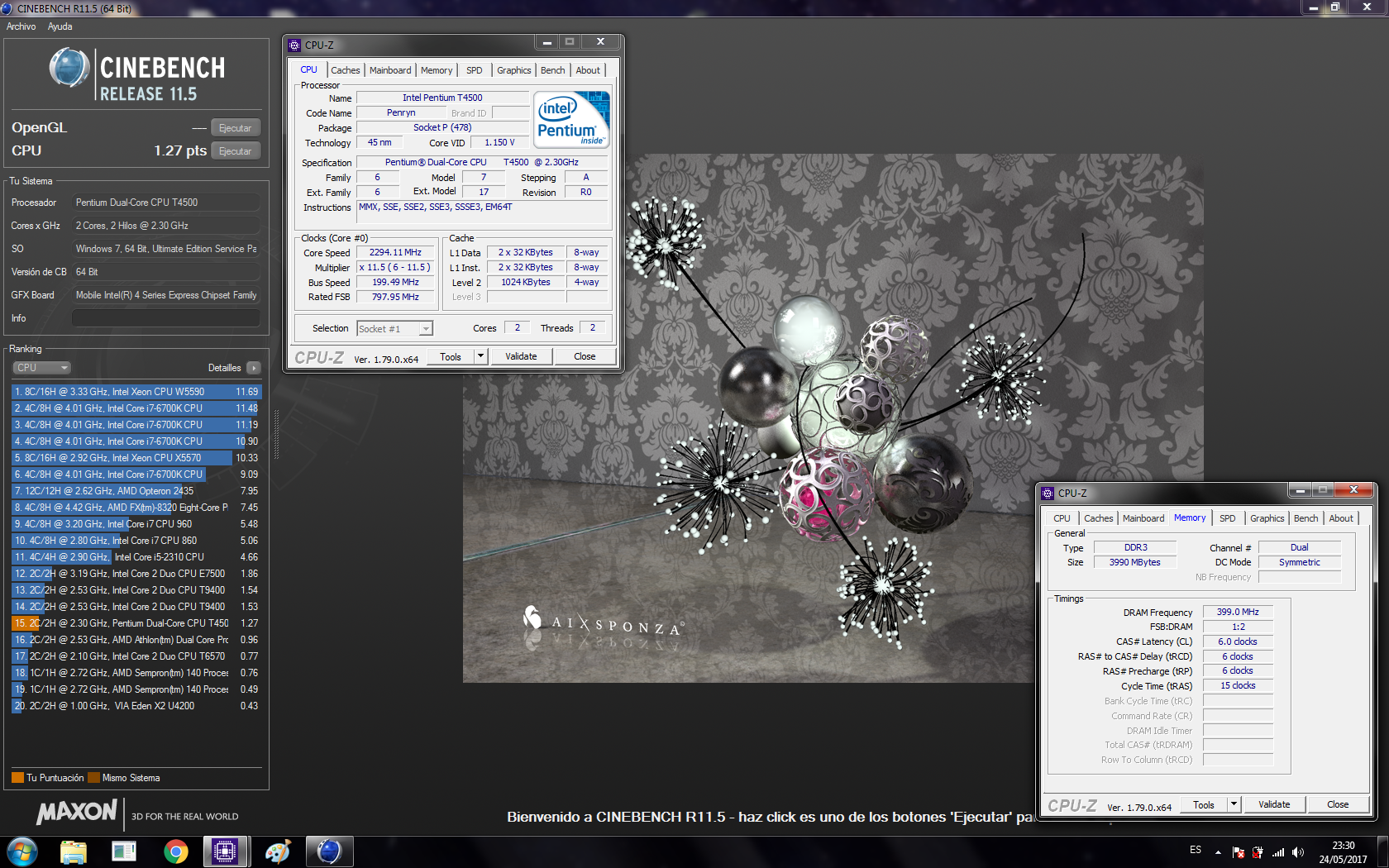Open About tab in Memory CPU-Z window
Image resolution: width=1389 pixels, height=868 pixels.
[x=1342, y=518]
